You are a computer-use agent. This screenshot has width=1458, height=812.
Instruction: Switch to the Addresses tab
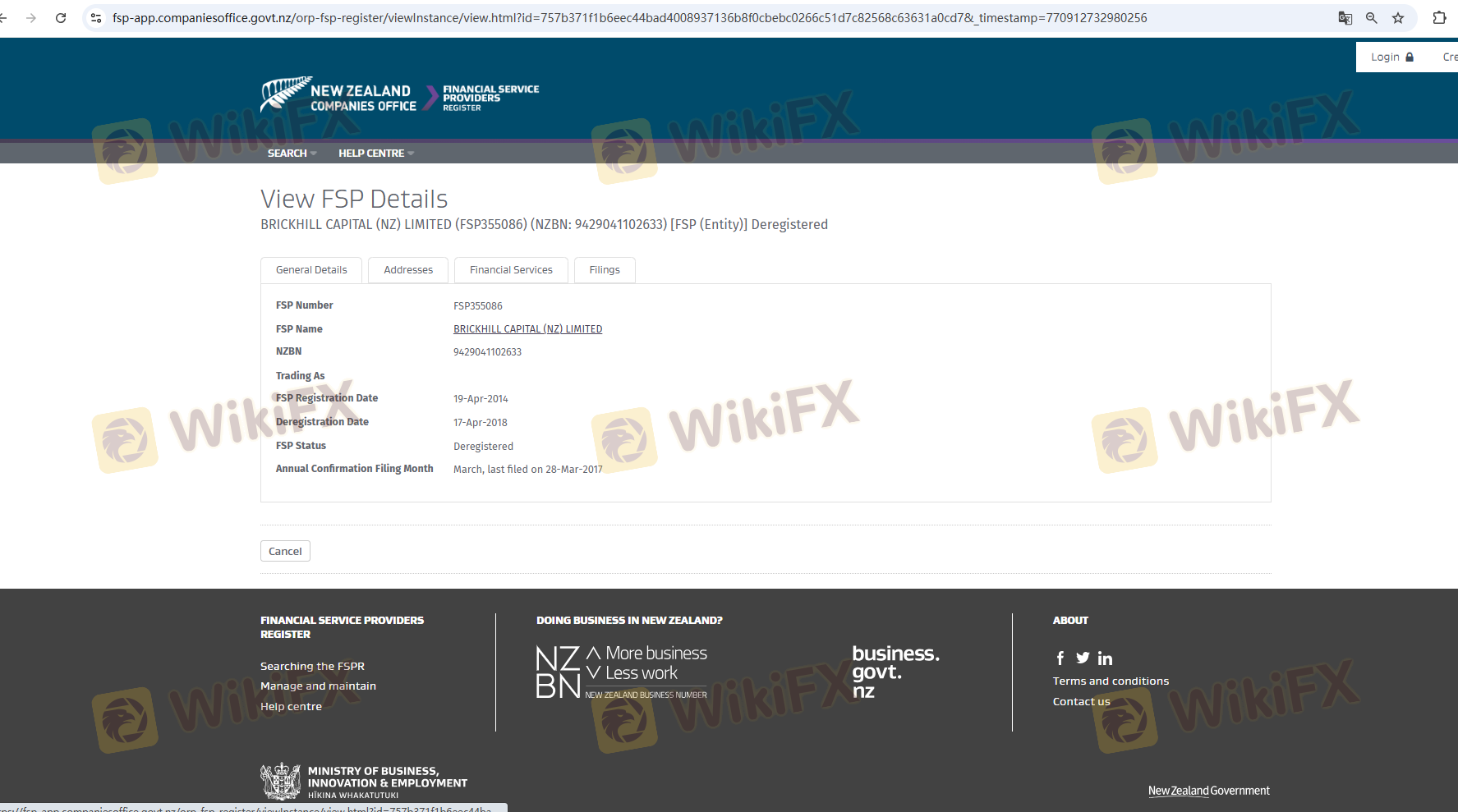[x=408, y=270]
